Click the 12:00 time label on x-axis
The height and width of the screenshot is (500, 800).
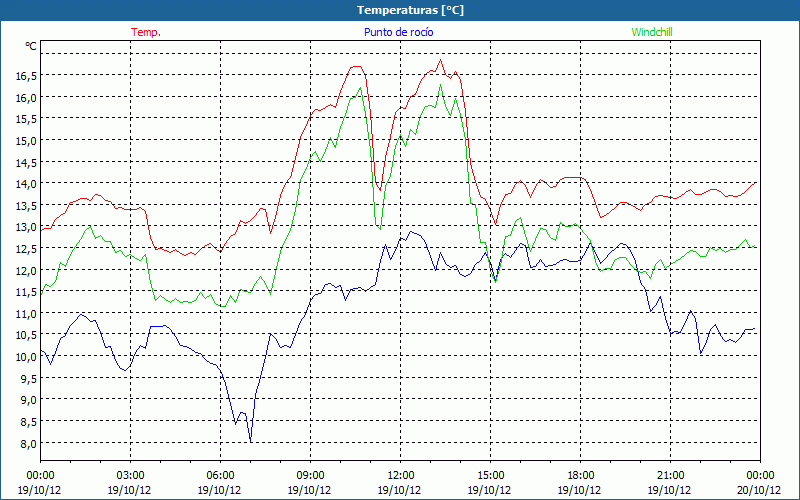tap(401, 476)
